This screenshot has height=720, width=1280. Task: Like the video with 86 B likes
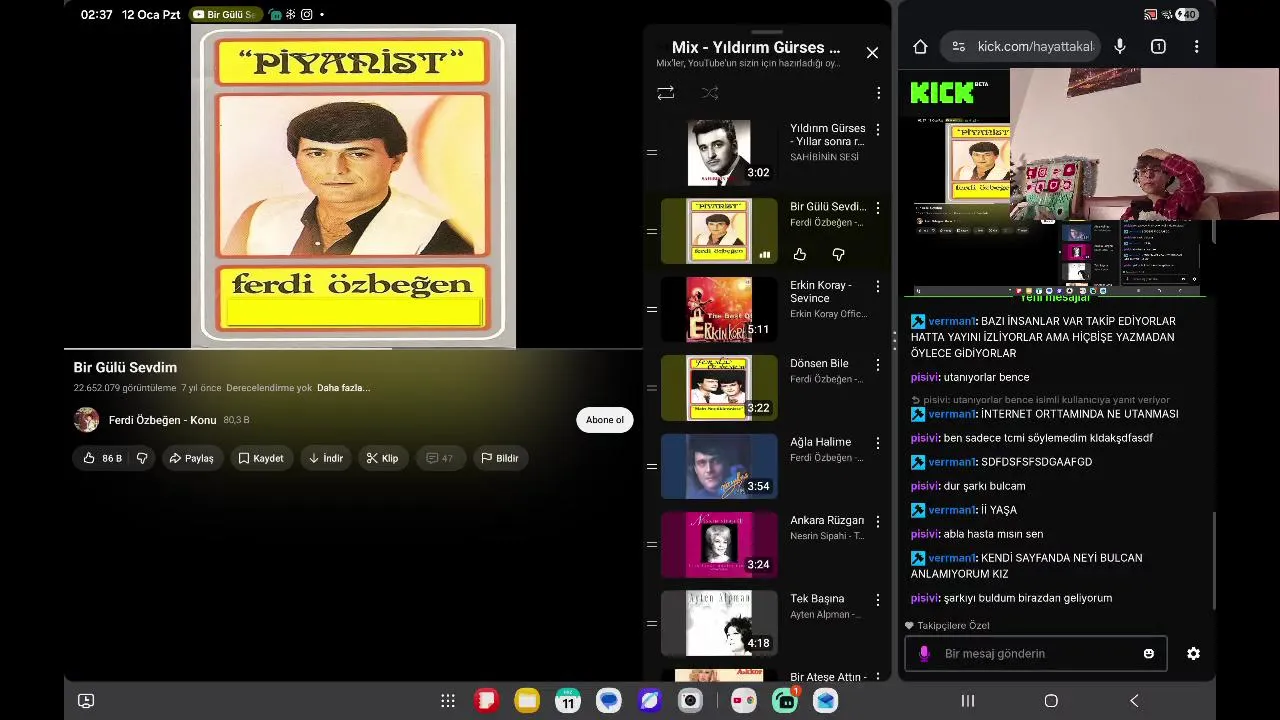101,458
